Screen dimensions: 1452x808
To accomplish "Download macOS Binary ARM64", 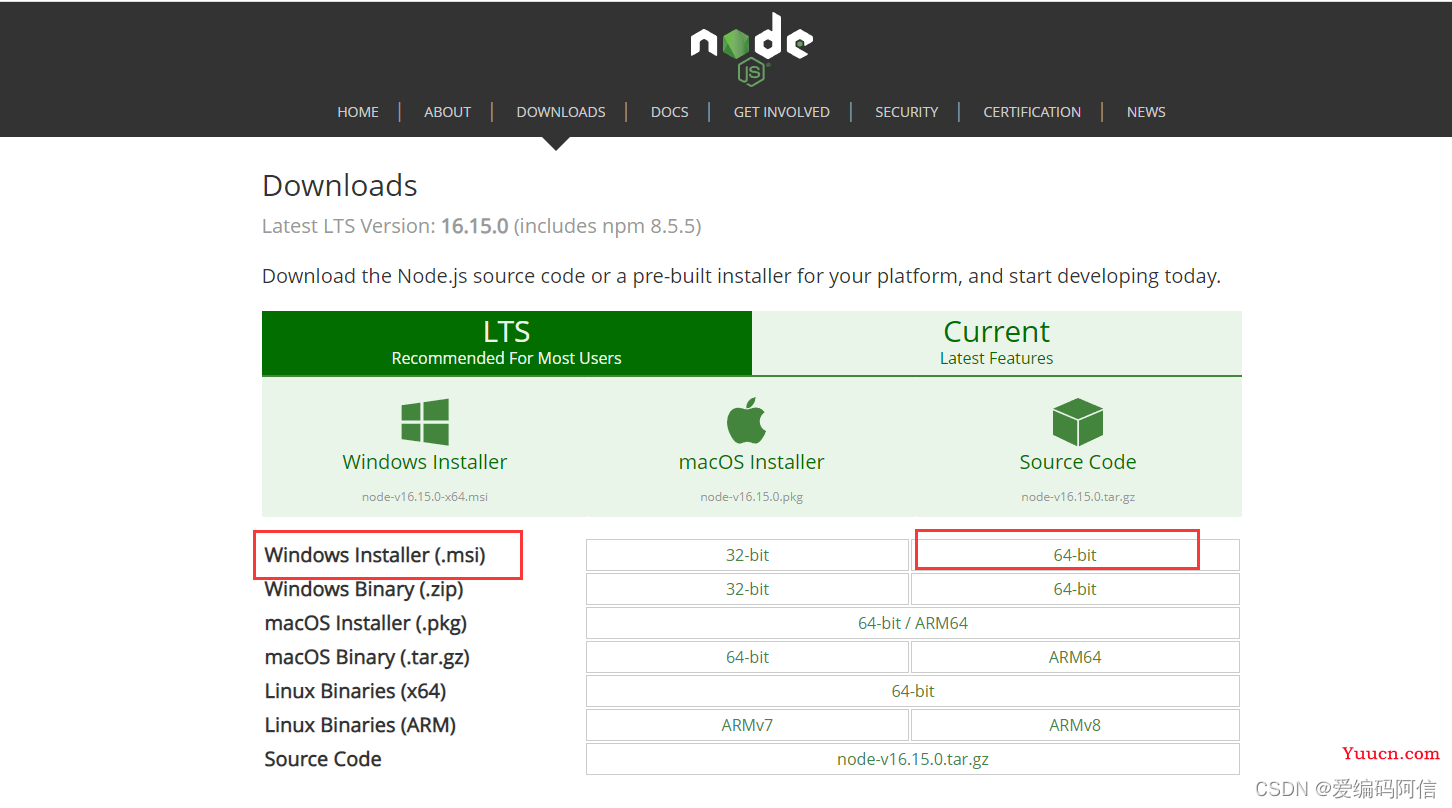I will click(x=1075, y=657).
